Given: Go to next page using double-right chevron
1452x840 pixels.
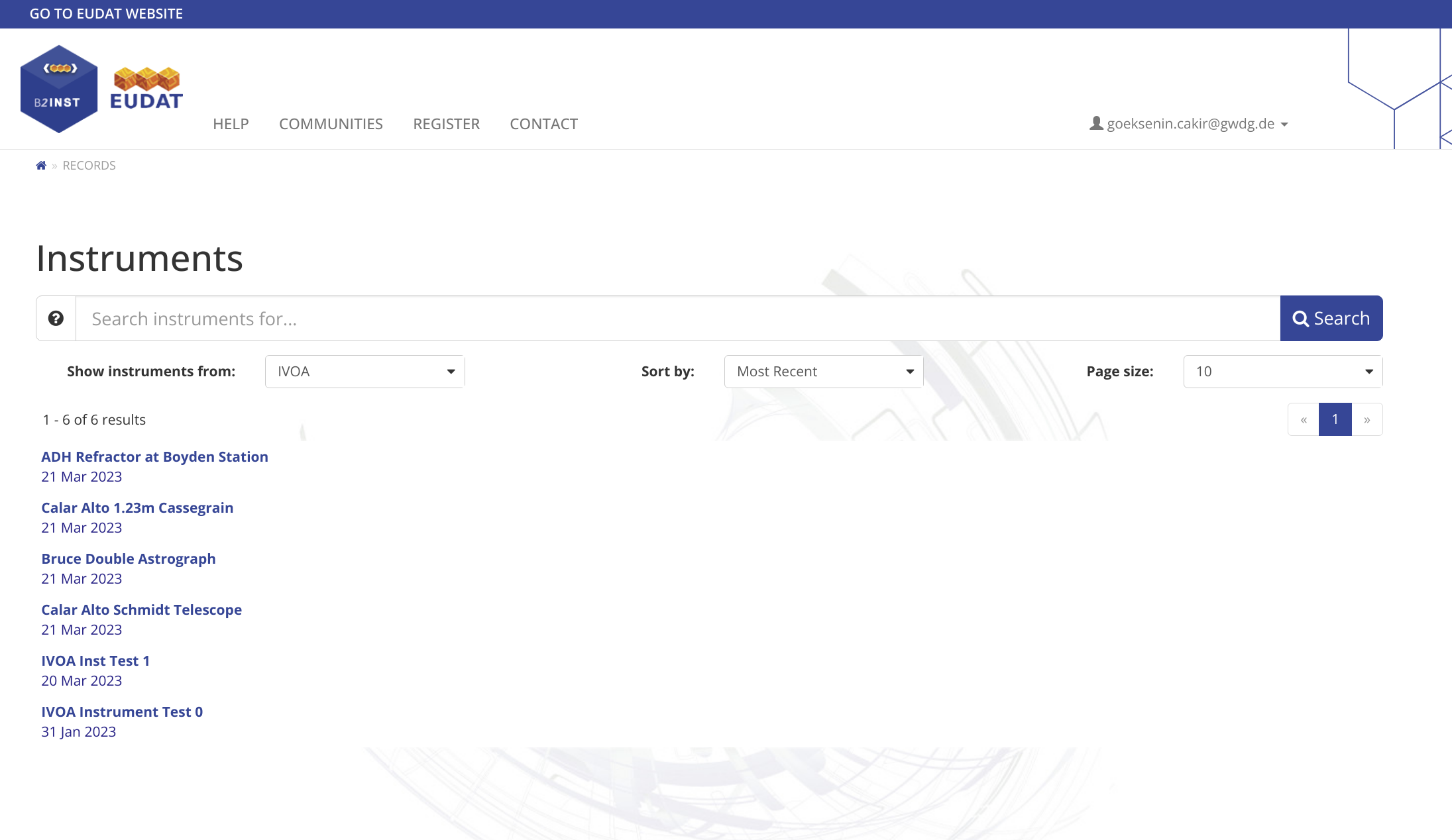Looking at the screenshot, I should tap(1367, 419).
